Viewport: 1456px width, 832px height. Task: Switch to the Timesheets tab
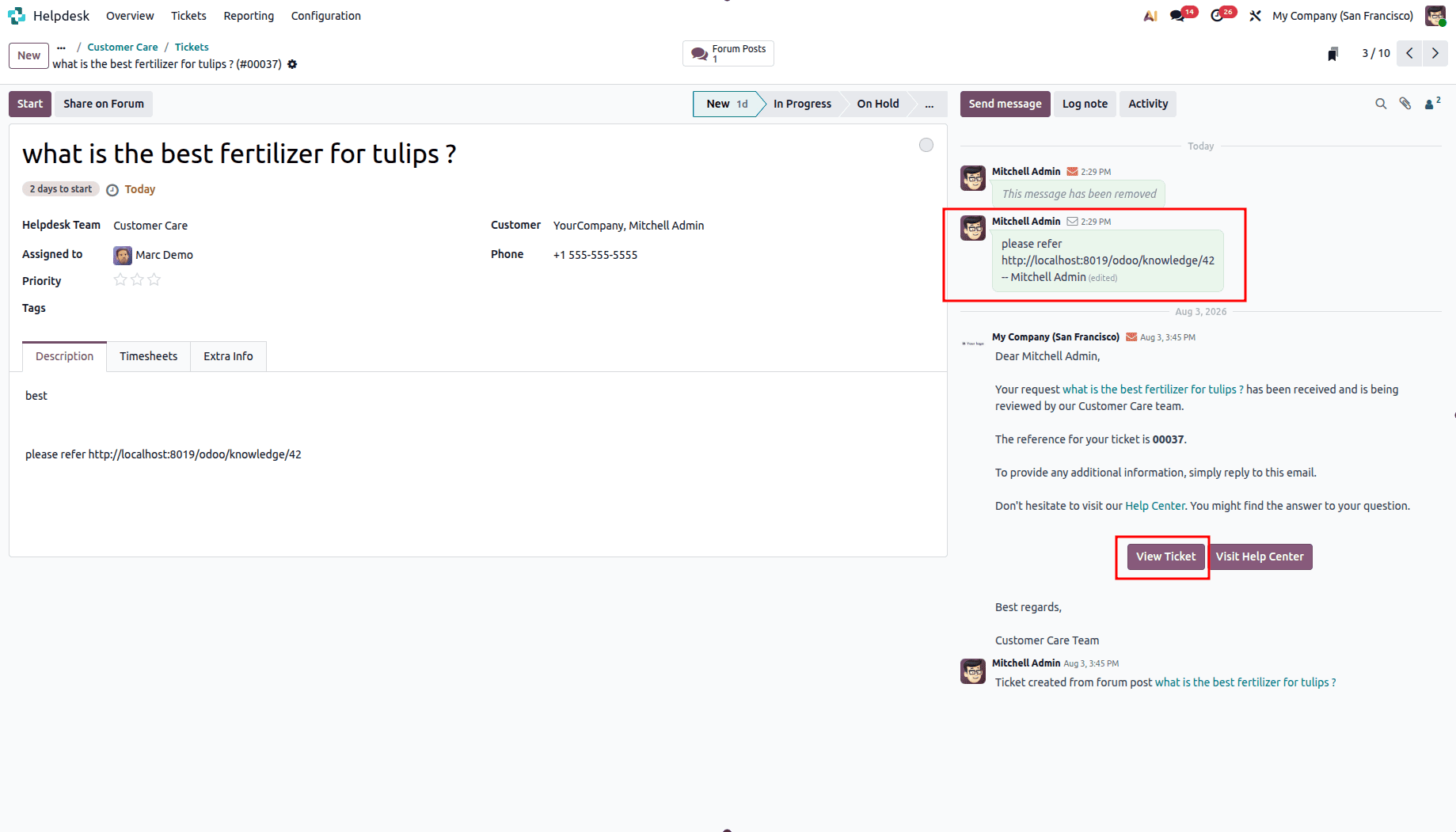[x=149, y=356]
